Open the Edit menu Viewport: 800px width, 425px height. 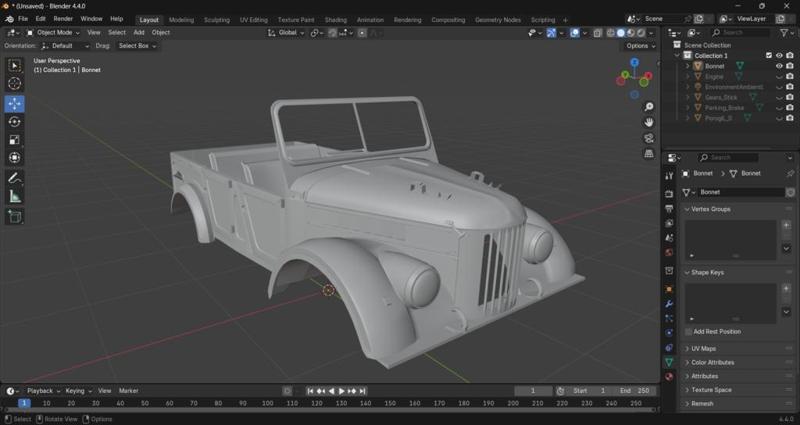[40, 19]
